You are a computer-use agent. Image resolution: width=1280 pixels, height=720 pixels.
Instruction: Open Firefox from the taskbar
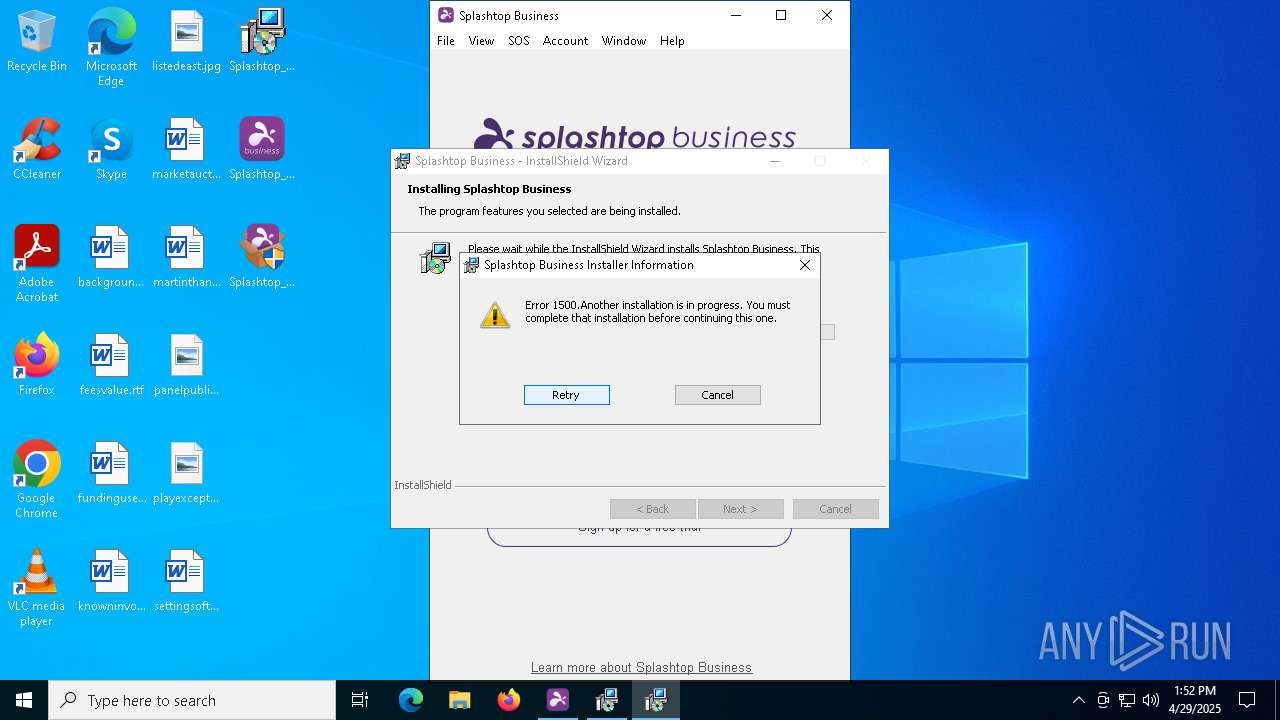click(509, 700)
